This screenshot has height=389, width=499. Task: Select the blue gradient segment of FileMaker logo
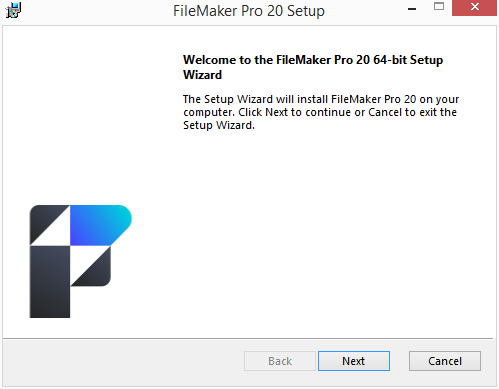(101, 225)
